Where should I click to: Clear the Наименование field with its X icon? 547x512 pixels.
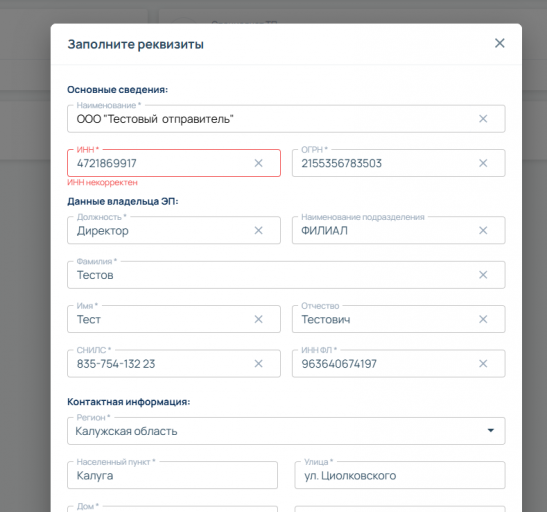pyautogui.click(x=483, y=119)
